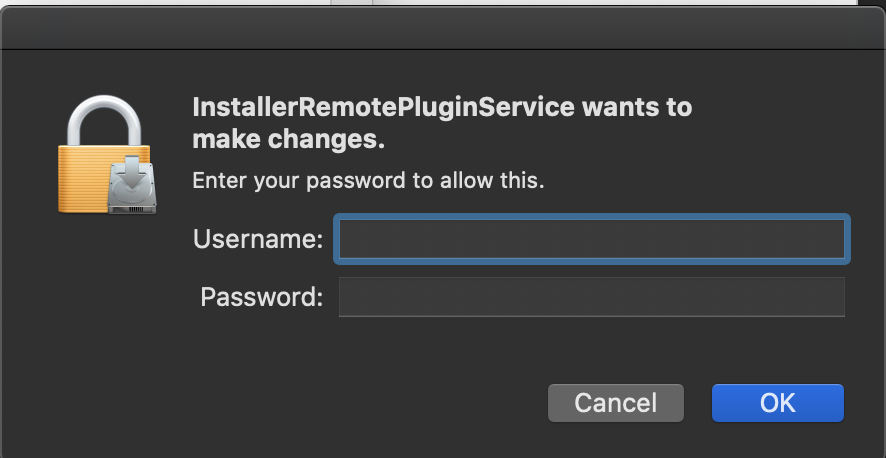Click the "Enter your password to allow this" text

pyautogui.click(x=368, y=181)
